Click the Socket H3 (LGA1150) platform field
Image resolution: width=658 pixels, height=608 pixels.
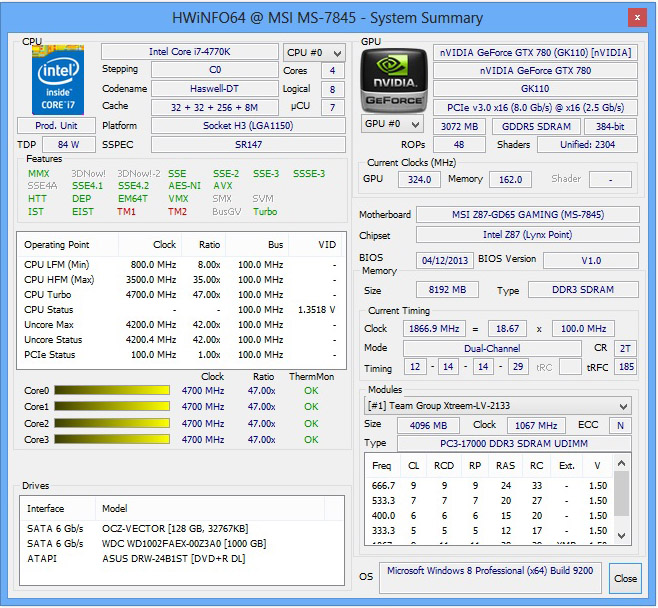(248, 125)
